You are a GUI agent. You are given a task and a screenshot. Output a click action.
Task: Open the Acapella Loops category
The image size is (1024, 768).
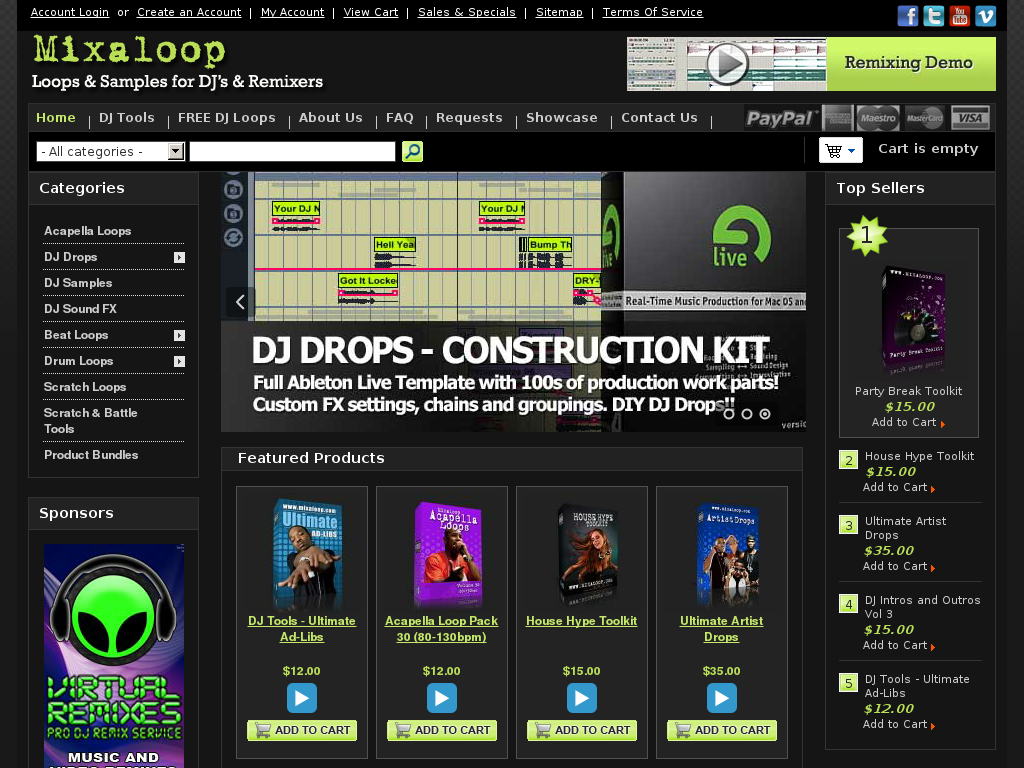click(x=88, y=231)
